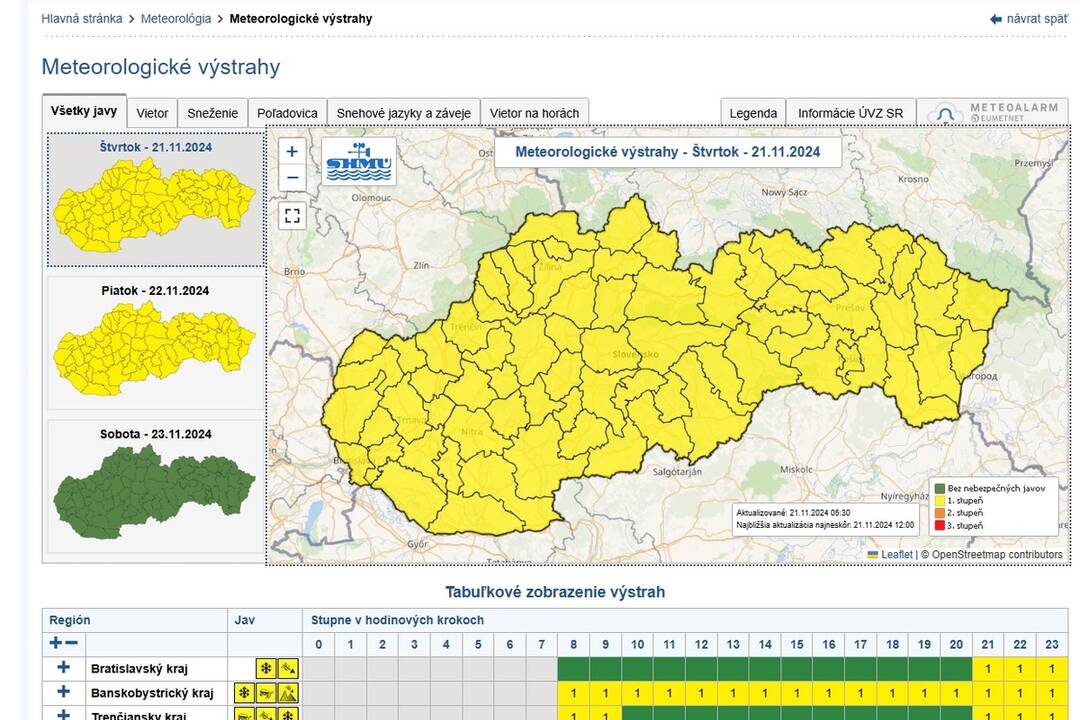
Task: Zoom in on the warnings map
Action: (x=292, y=152)
